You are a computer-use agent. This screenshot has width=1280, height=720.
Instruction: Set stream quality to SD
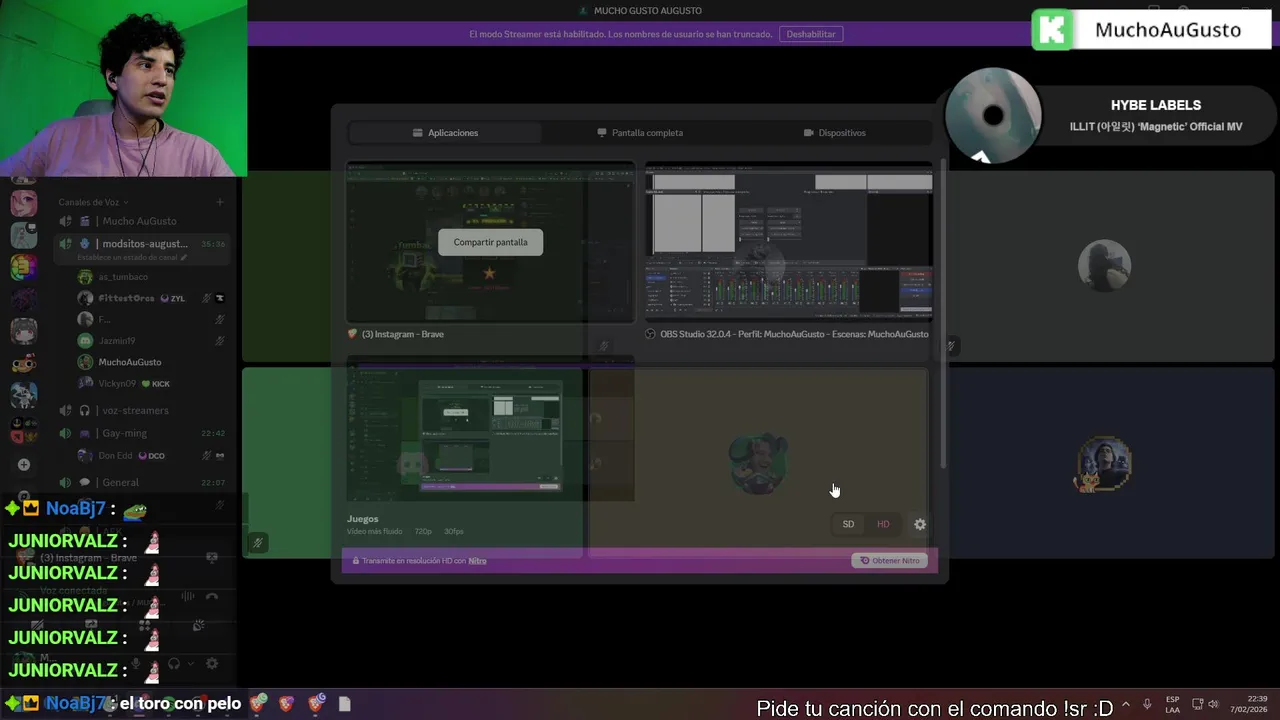pyautogui.click(x=848, y=524)
